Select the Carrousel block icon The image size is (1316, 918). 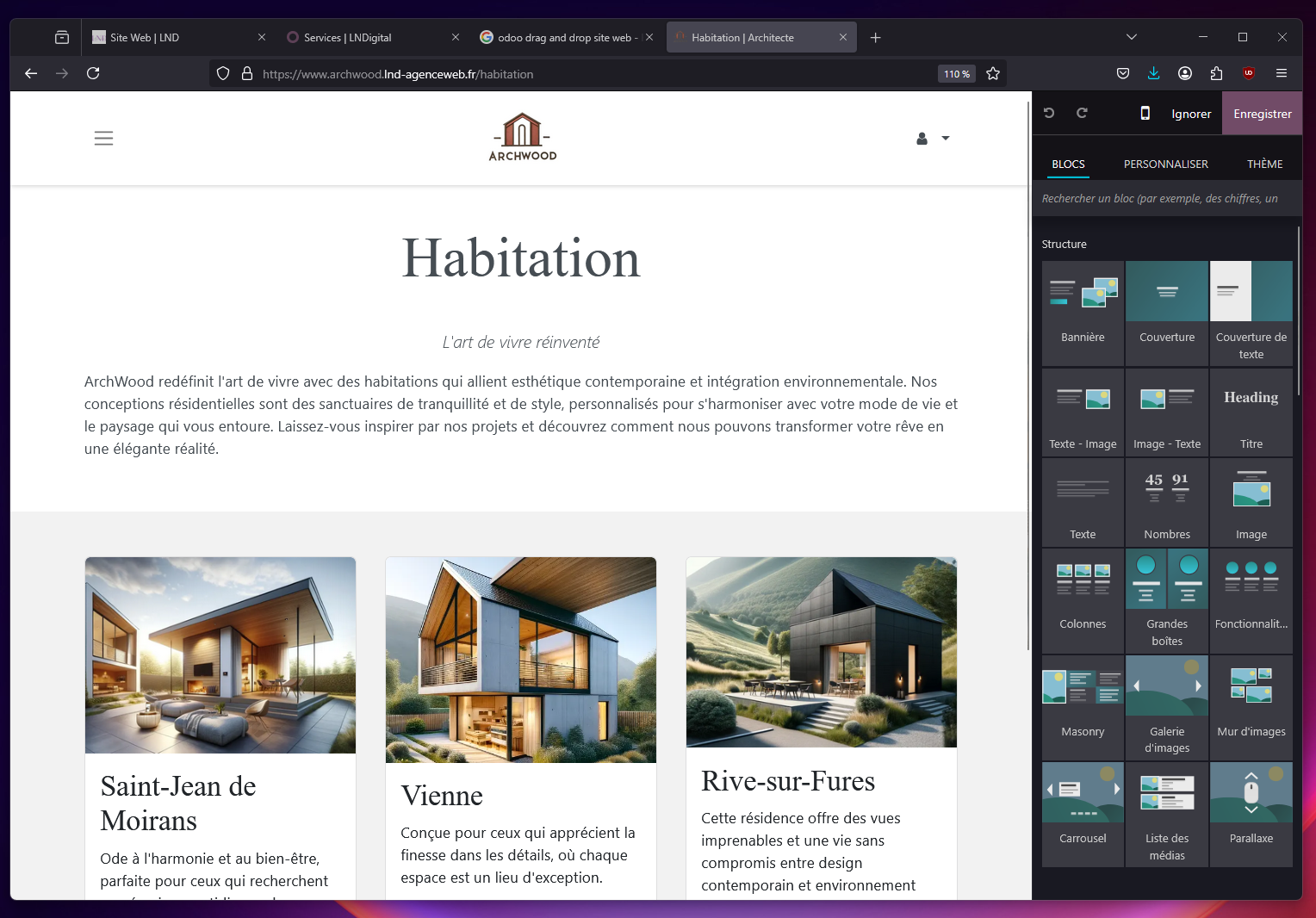(x=1083, y=794)
